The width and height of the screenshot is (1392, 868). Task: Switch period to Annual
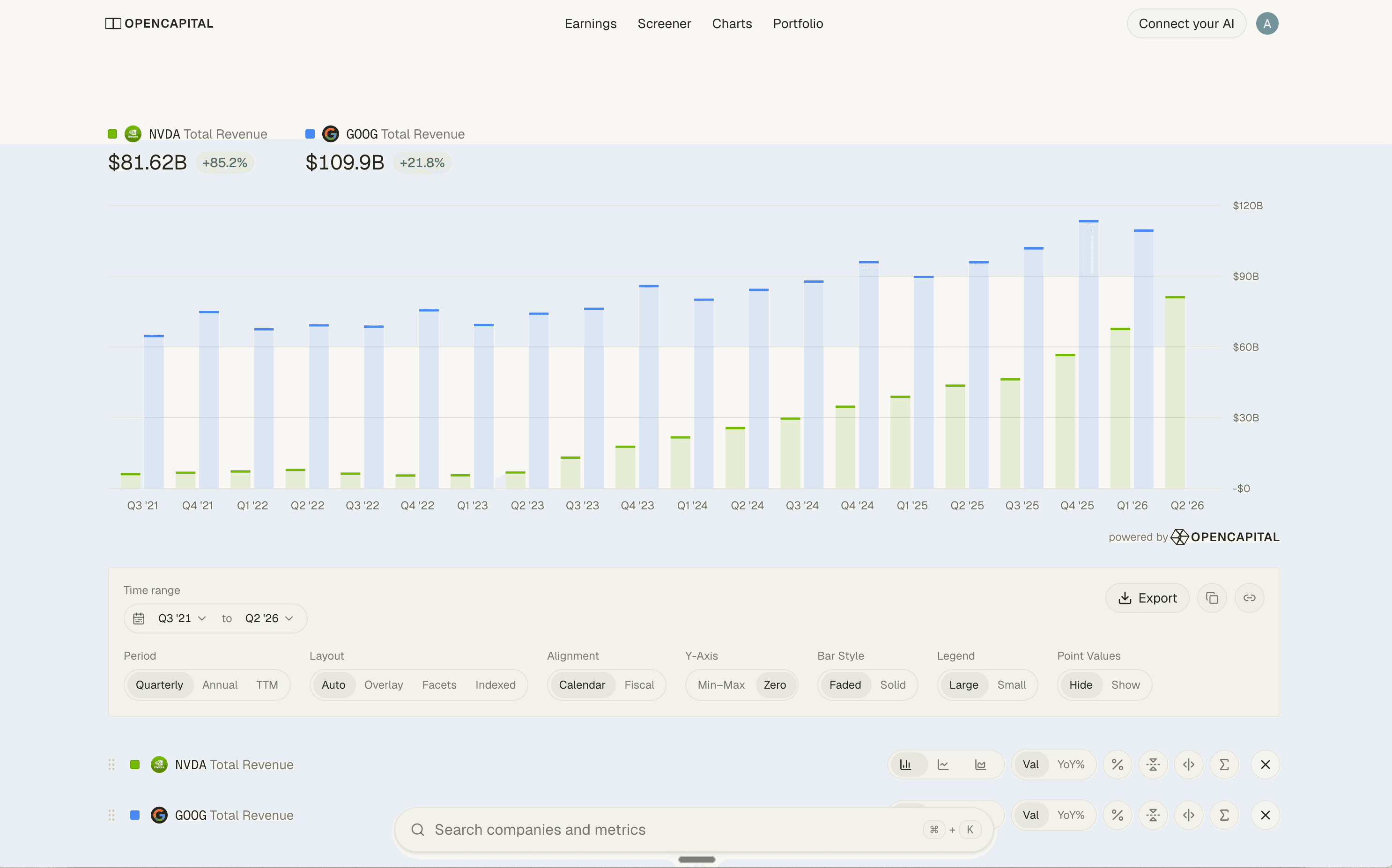(220, 685)
